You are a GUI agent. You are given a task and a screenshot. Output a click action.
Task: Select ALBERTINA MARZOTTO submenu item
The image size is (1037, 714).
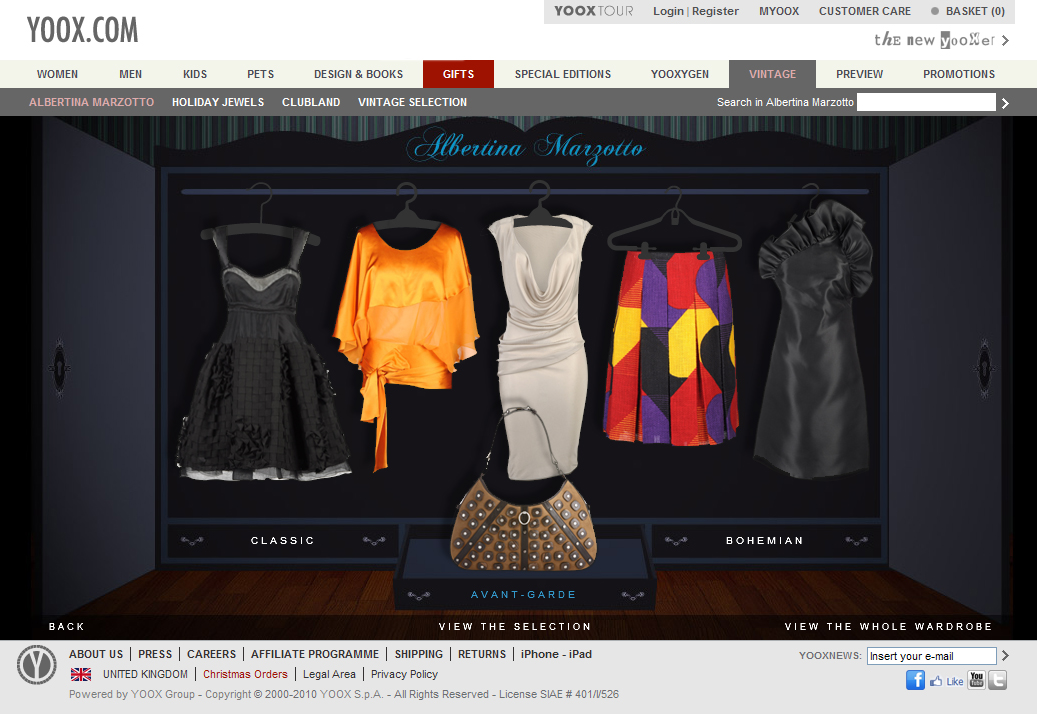[x=91, y=102]
